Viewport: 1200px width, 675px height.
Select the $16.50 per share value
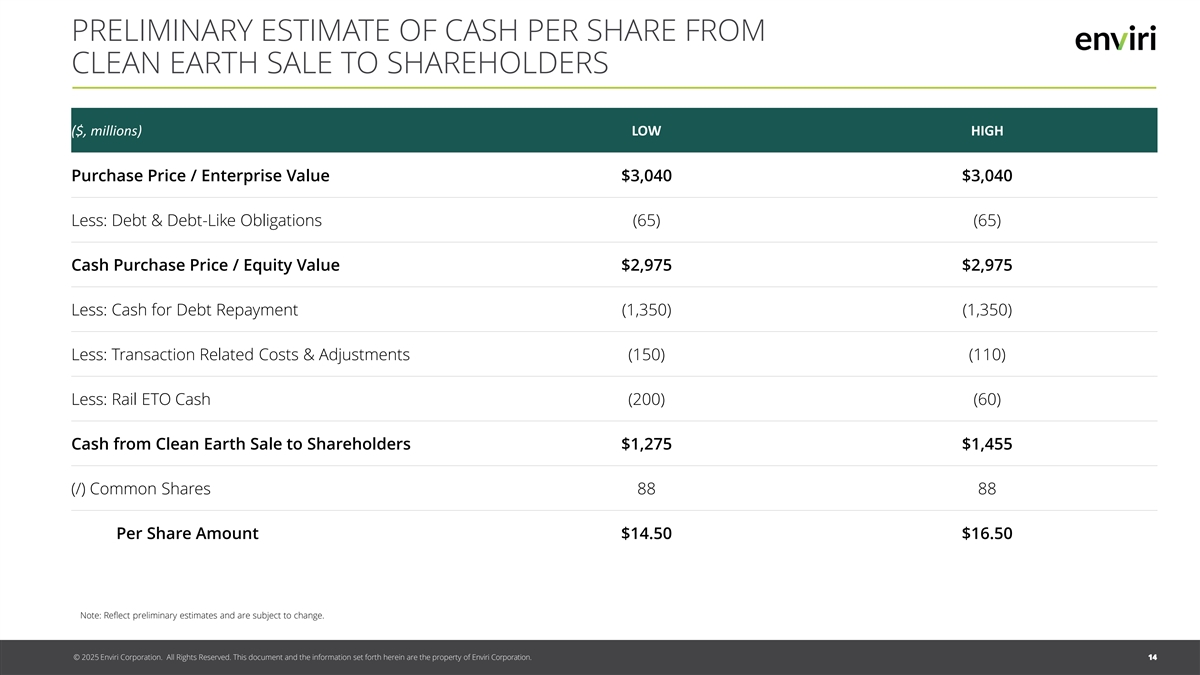[986, 534]
